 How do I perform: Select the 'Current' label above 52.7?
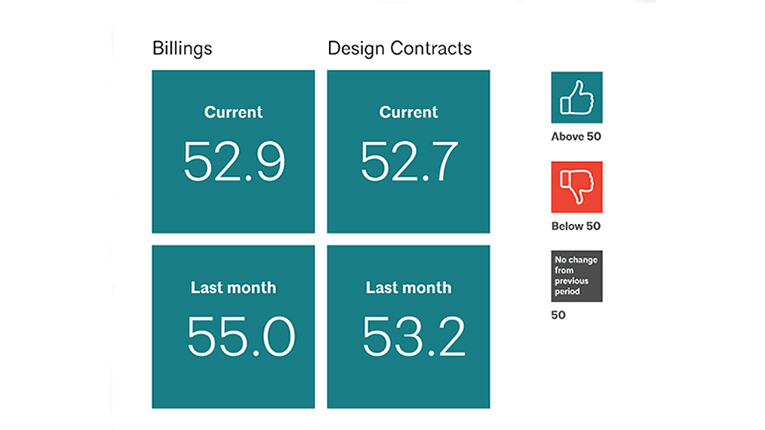tap(408, 112)
